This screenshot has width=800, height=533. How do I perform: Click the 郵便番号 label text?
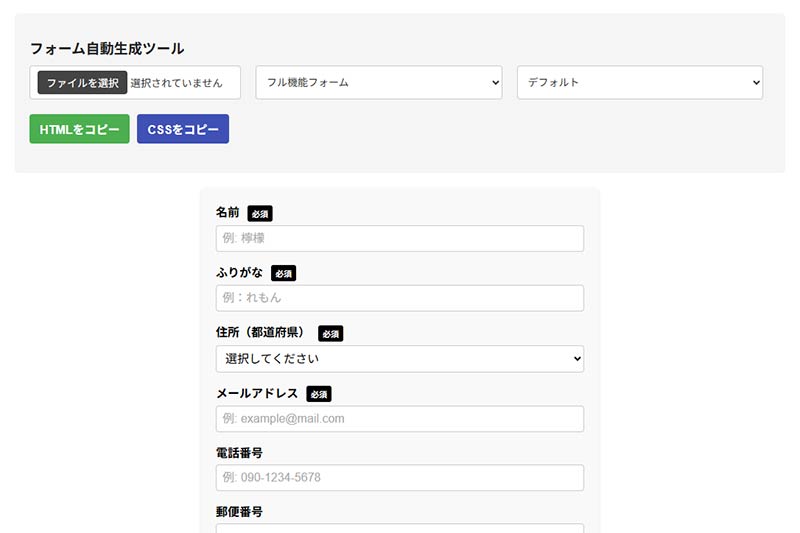click(239, 512)
